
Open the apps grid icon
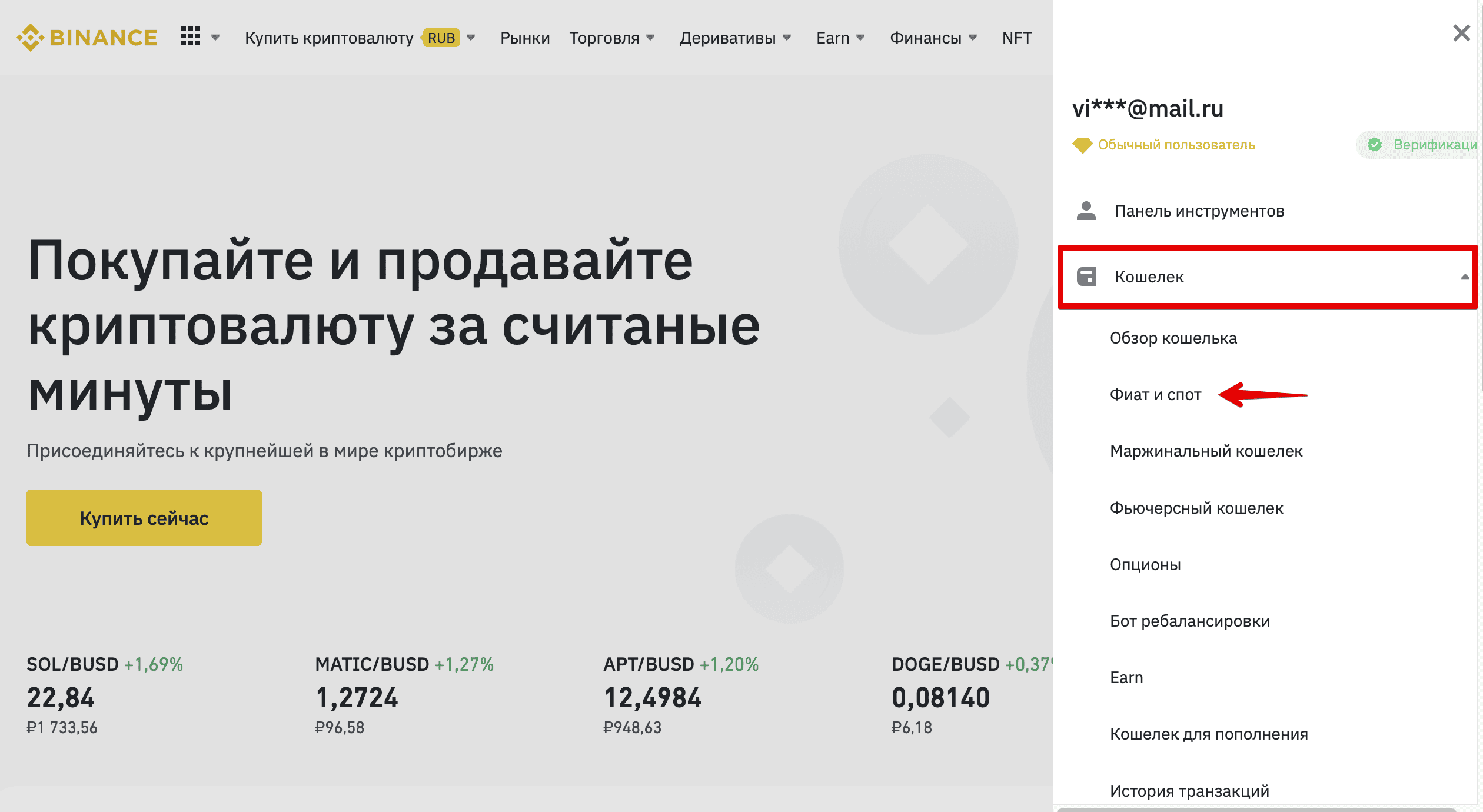(x=191, y=36)
